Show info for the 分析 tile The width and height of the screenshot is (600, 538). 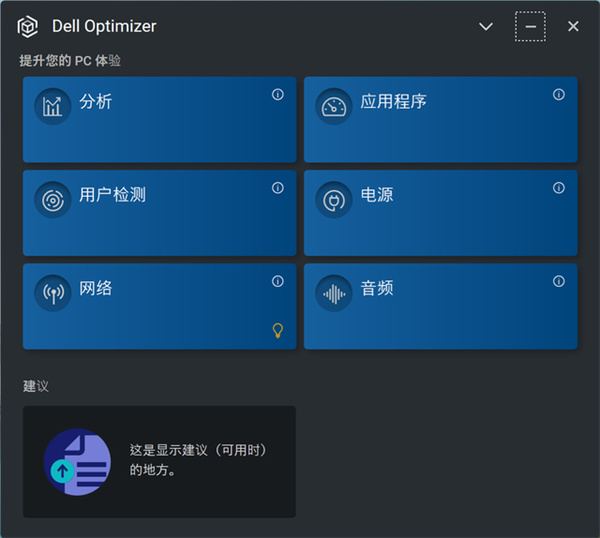coord(278,95)
